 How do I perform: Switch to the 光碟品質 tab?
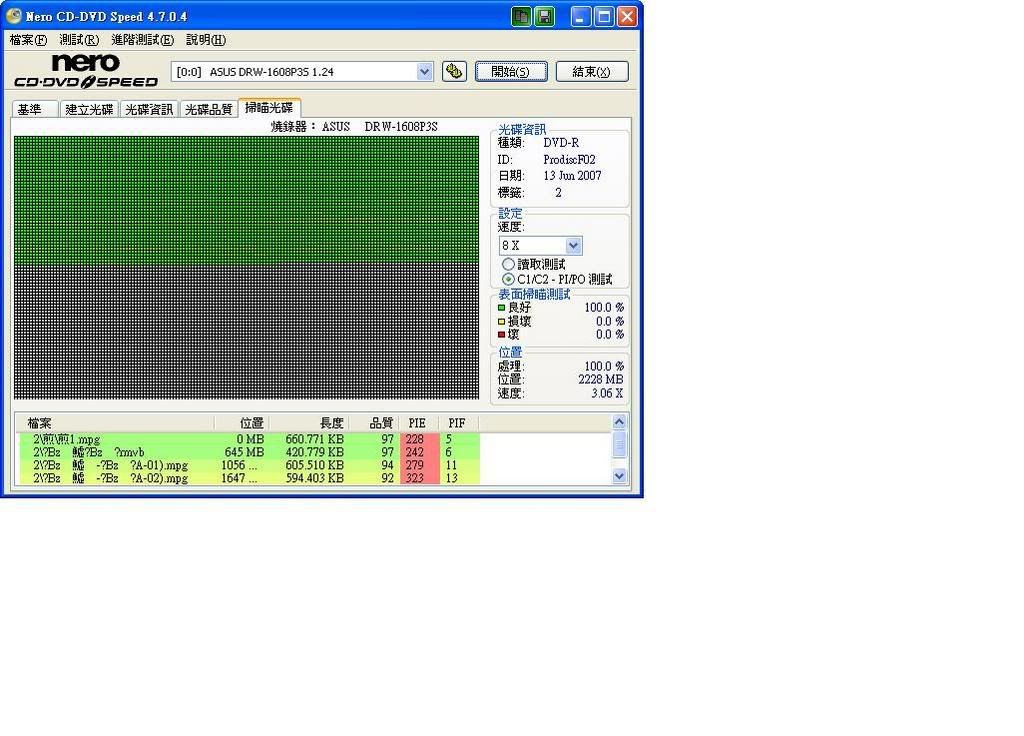pyautogui.click(x=208, y=109)
